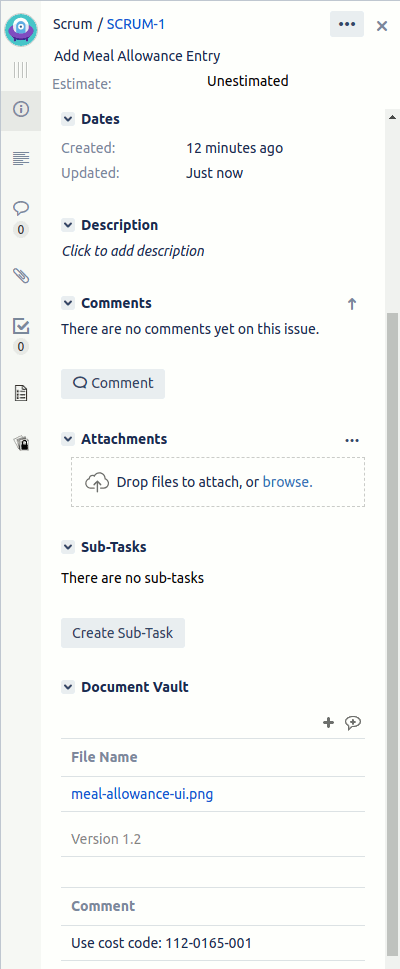Open sub-tasks via checkbox sidebar icon
This screenshot has height=969, width=400.
point(21,326)
